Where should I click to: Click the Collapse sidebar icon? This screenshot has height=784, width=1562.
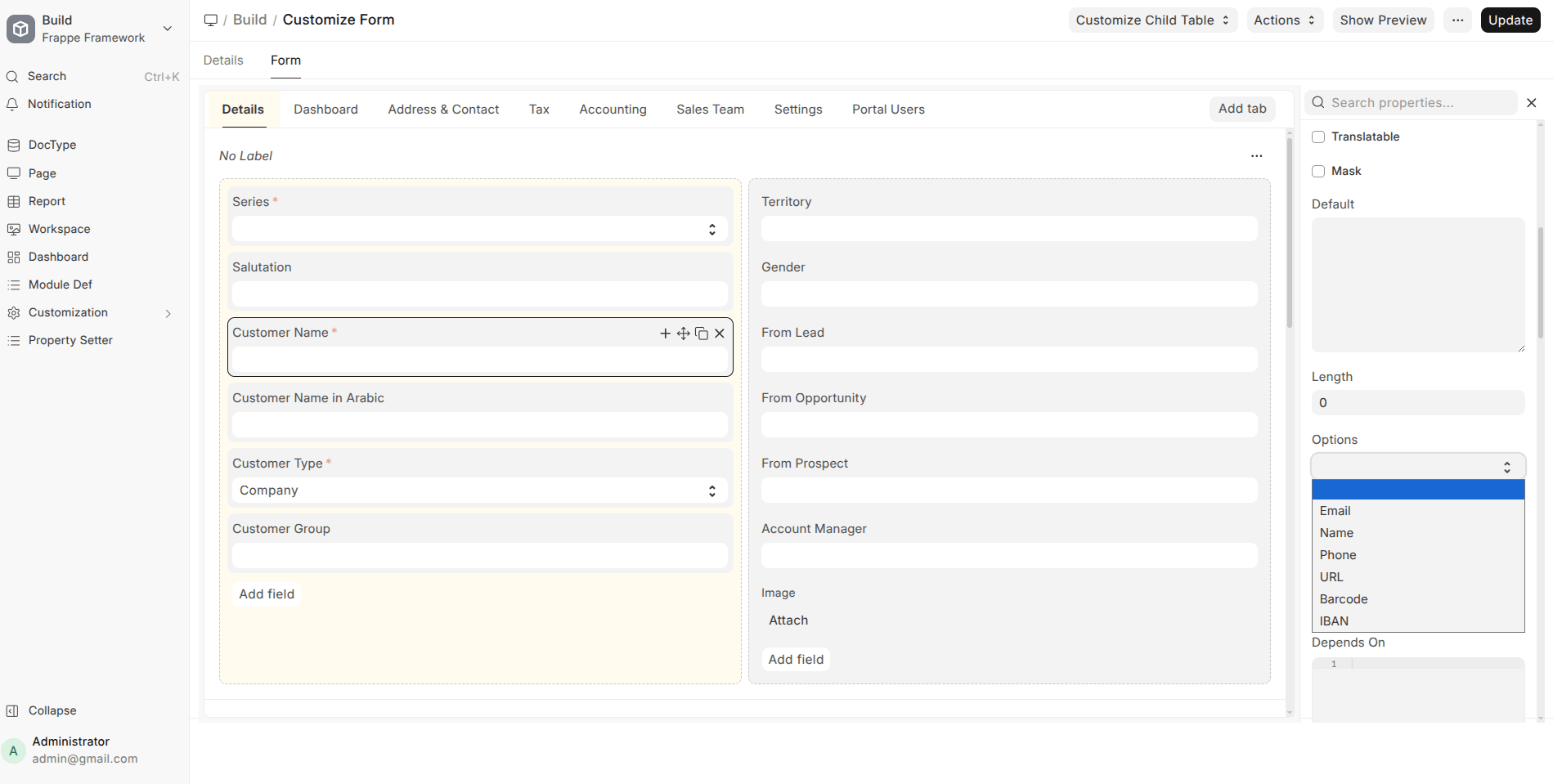[13, 711]
